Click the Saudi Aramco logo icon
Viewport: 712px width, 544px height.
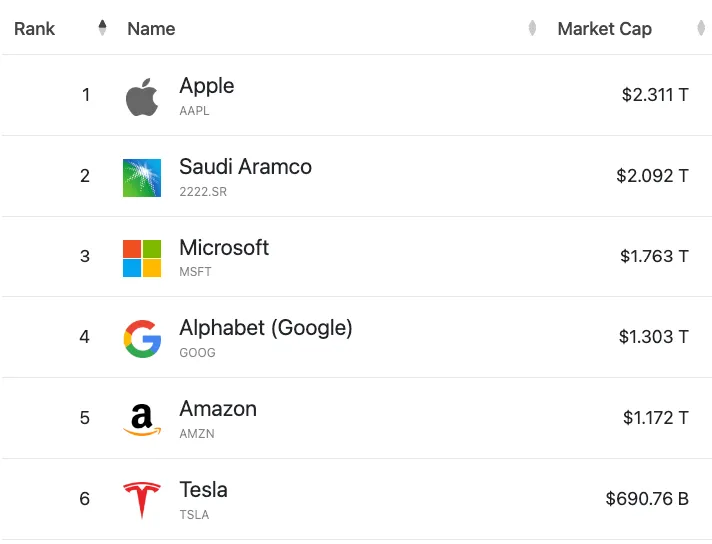(x=142, y=177)
